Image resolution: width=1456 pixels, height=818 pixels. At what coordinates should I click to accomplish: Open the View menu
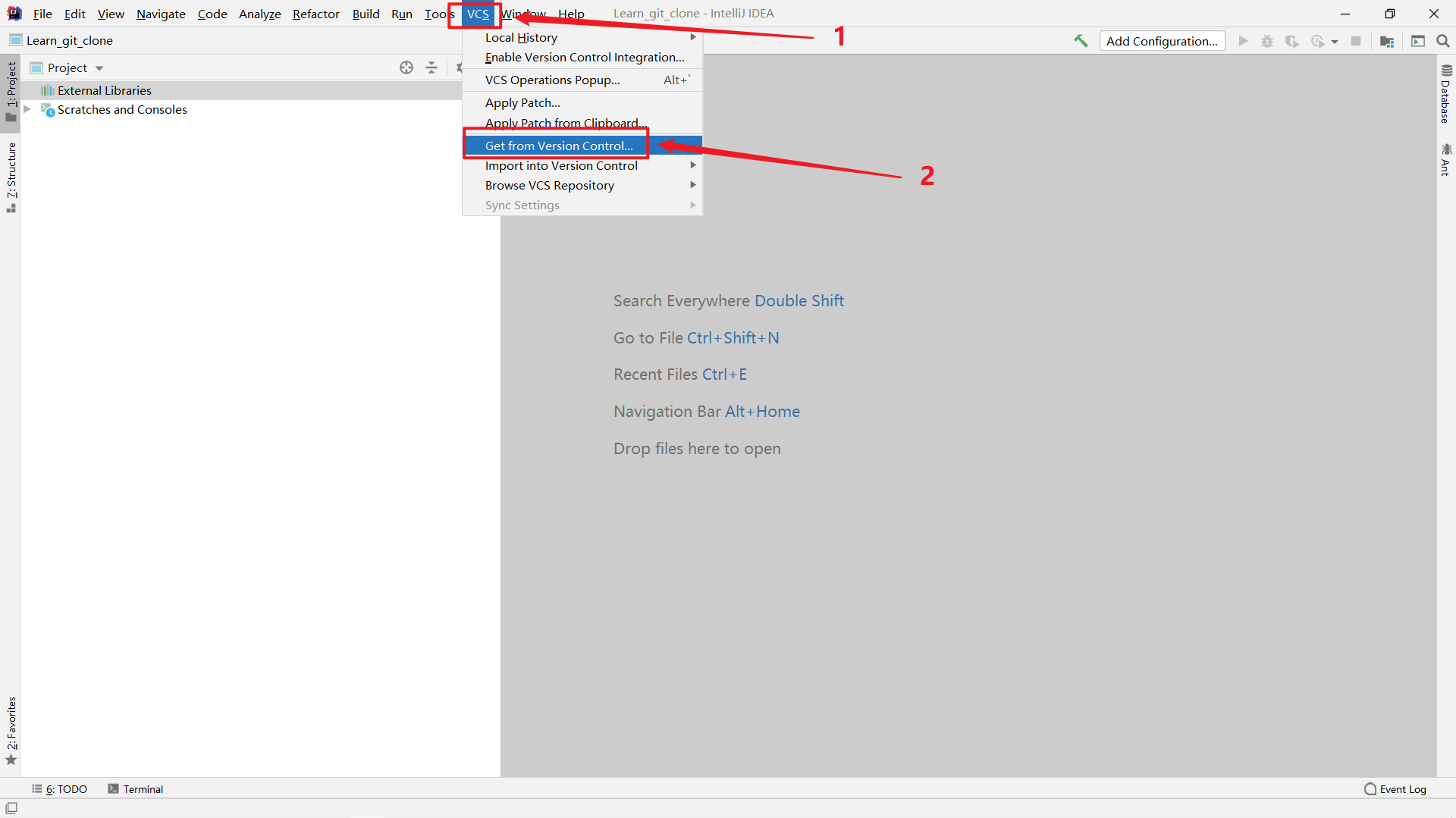[x=111, y=14]
